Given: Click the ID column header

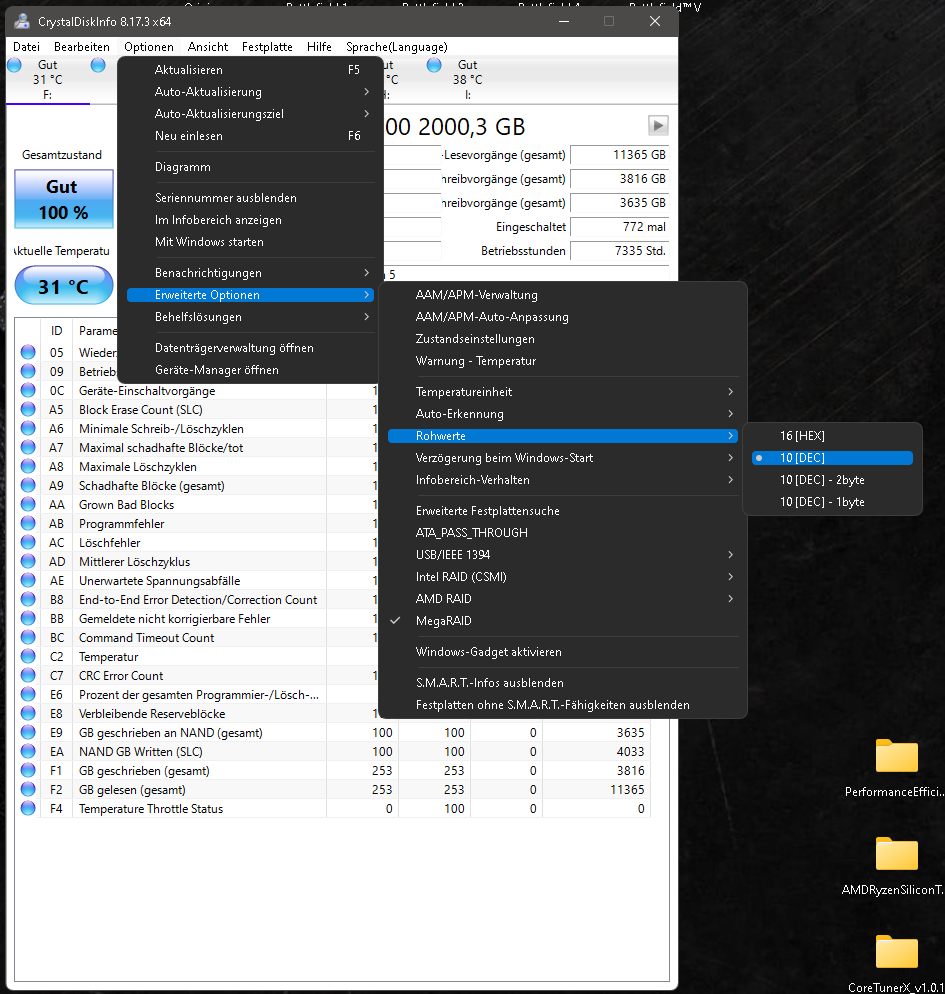Looking at the screenshot, I should (56, 330).
